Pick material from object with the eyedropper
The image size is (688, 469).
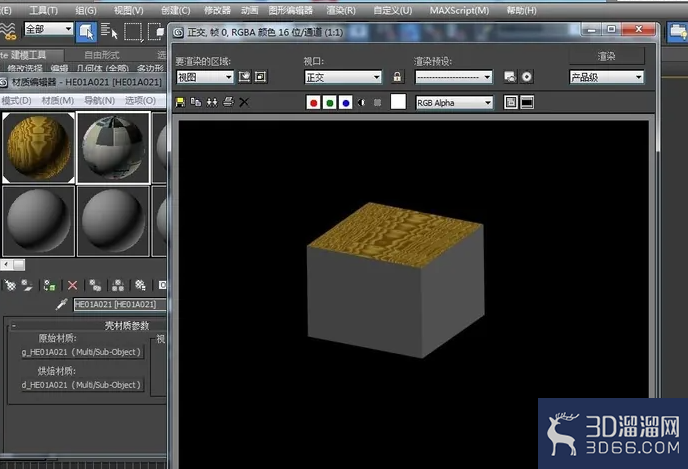[61, 304]
